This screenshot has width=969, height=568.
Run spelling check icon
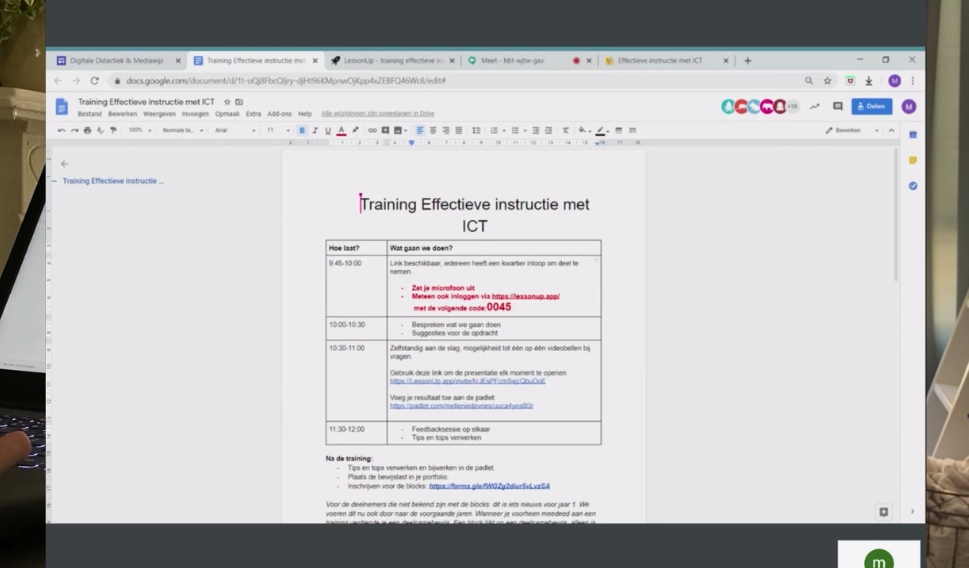[x=100, y=130]
